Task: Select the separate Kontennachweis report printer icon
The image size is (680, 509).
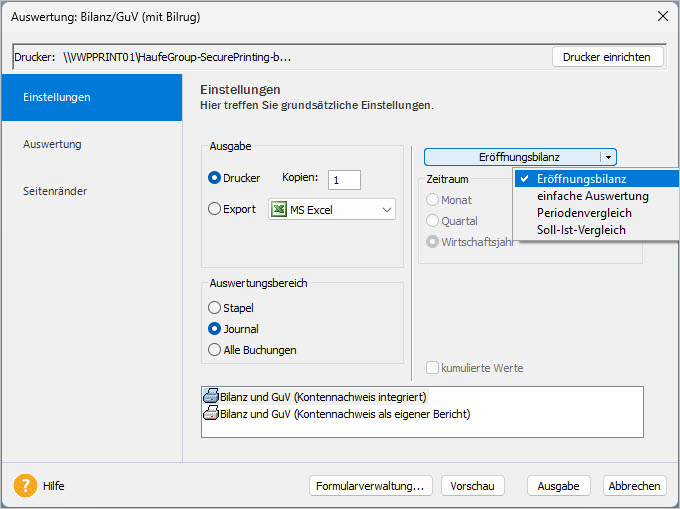Action: coord(211,413)
